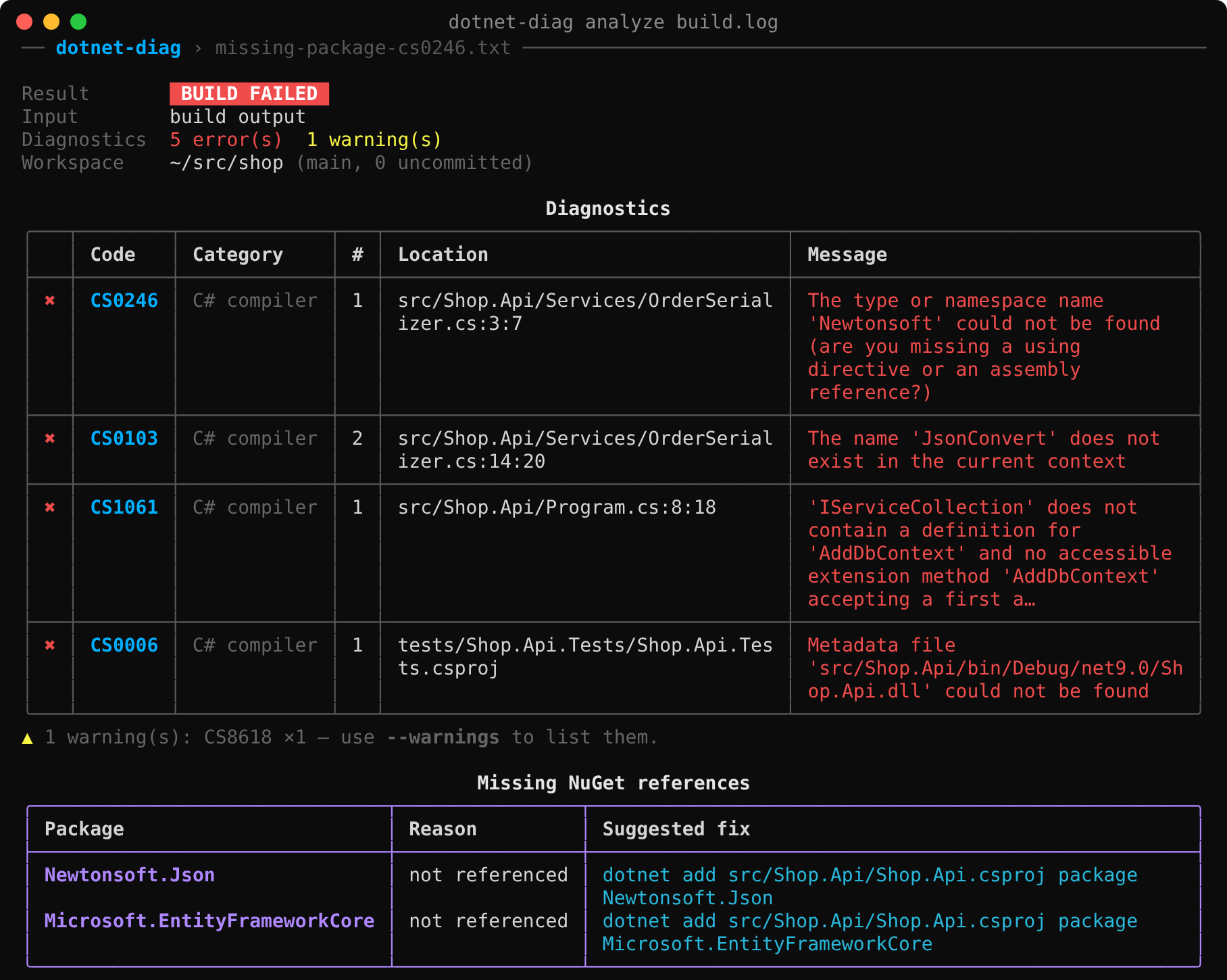This screenshot has height=980, width=1227.
Task: Click the red error X beside CS1061
Action: [50, 508]
